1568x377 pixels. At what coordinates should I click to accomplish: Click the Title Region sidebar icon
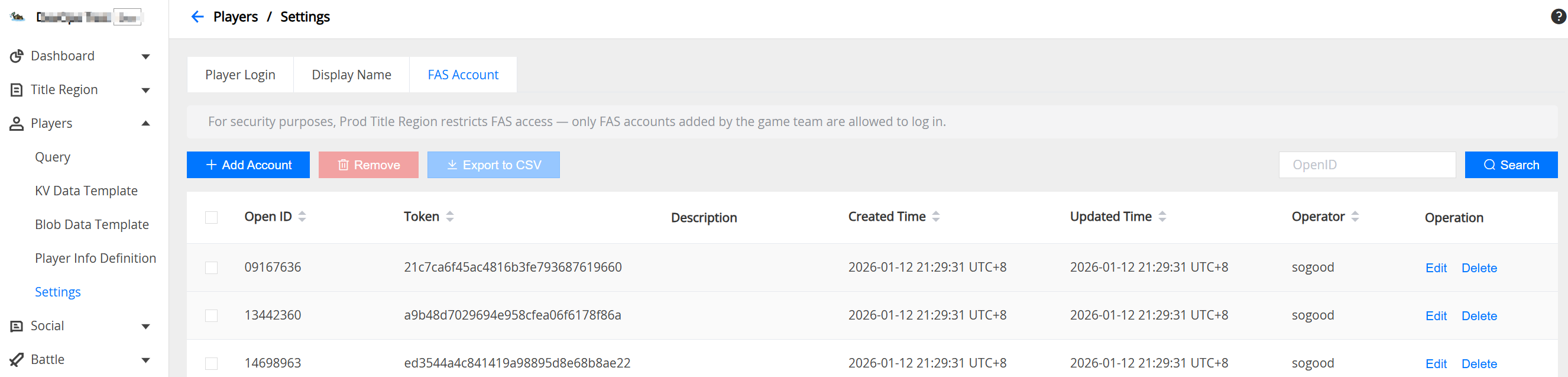17,90
